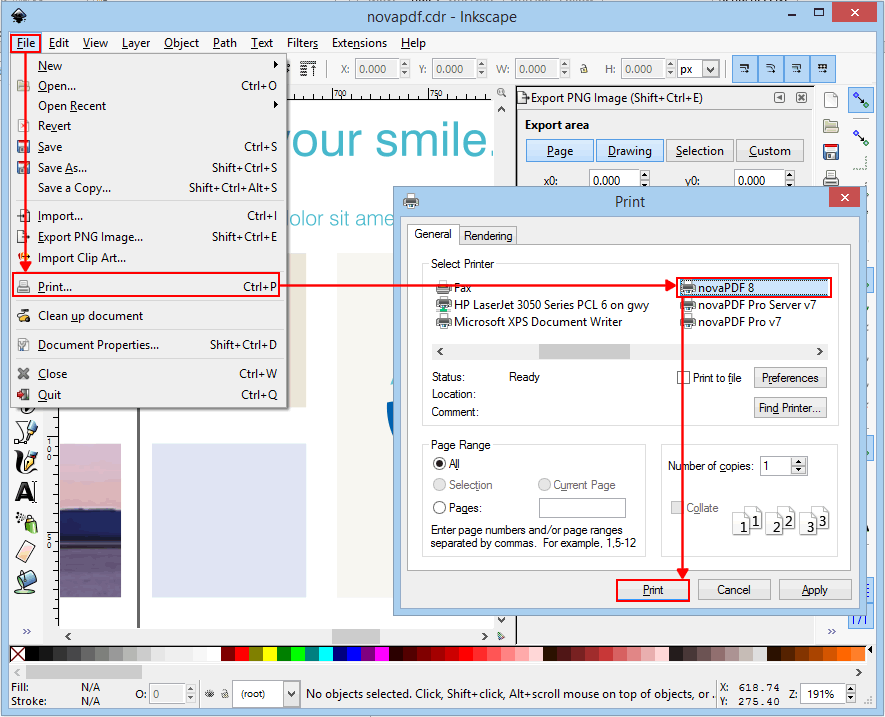
Task: Toggle the Custom export area button
Action: 769,151
